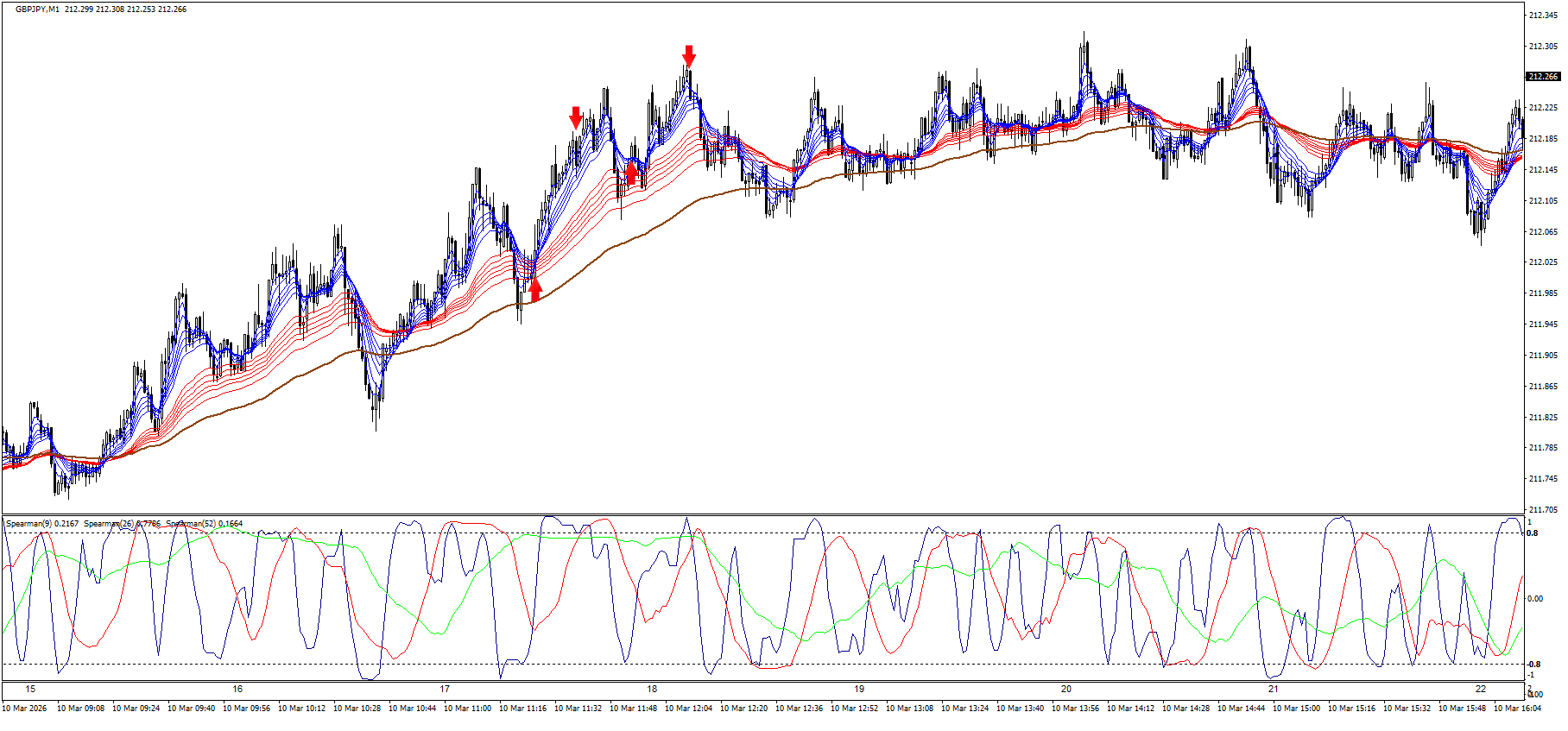
Task: Click the red up arrow near 11:48
Action: pos(631,173)
